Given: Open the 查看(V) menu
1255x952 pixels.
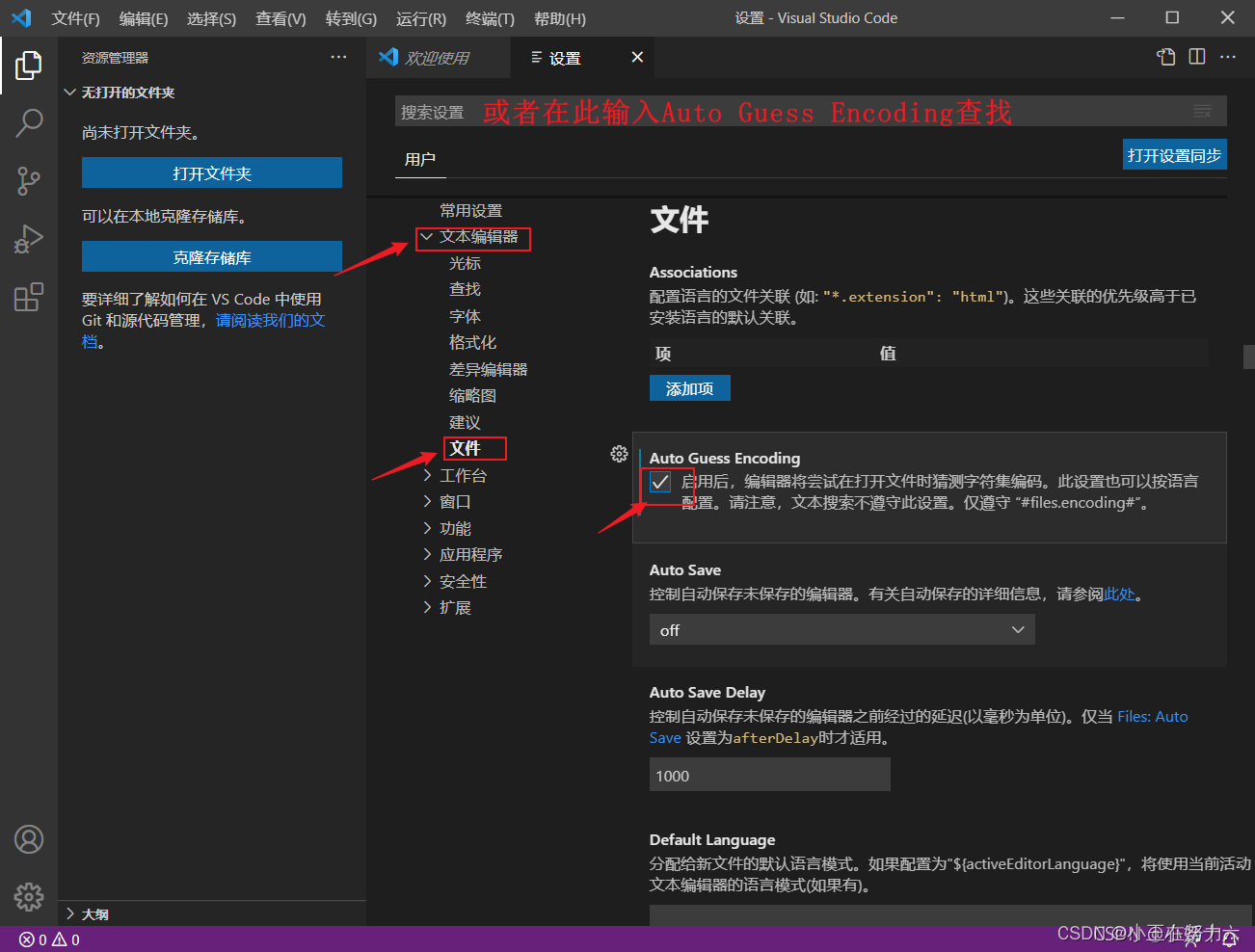Looking at the screenshot, I should (x=280, y=19).
